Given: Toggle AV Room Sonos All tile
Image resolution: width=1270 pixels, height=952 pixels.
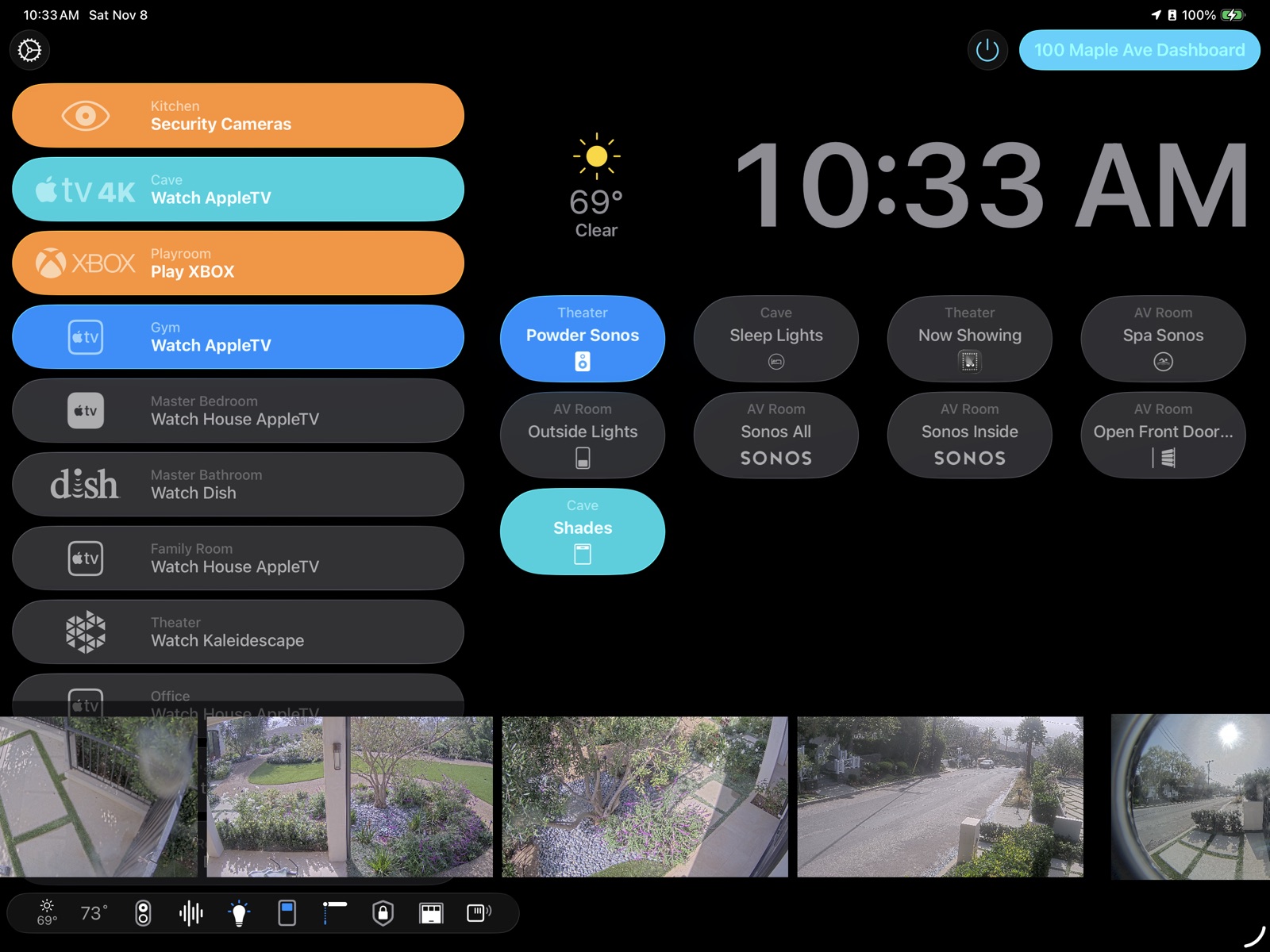Looking at the screenshot, I should pyautogui.click(x=776, y=436).
